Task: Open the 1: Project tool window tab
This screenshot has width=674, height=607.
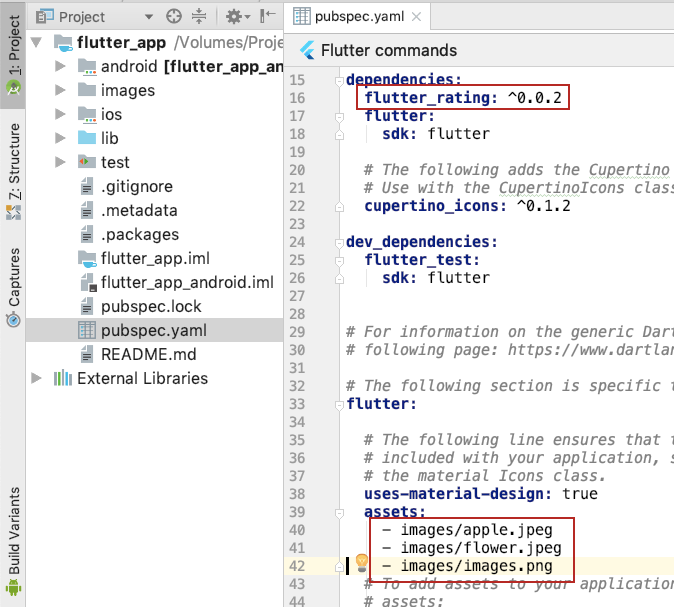Action: coord(13,55)
